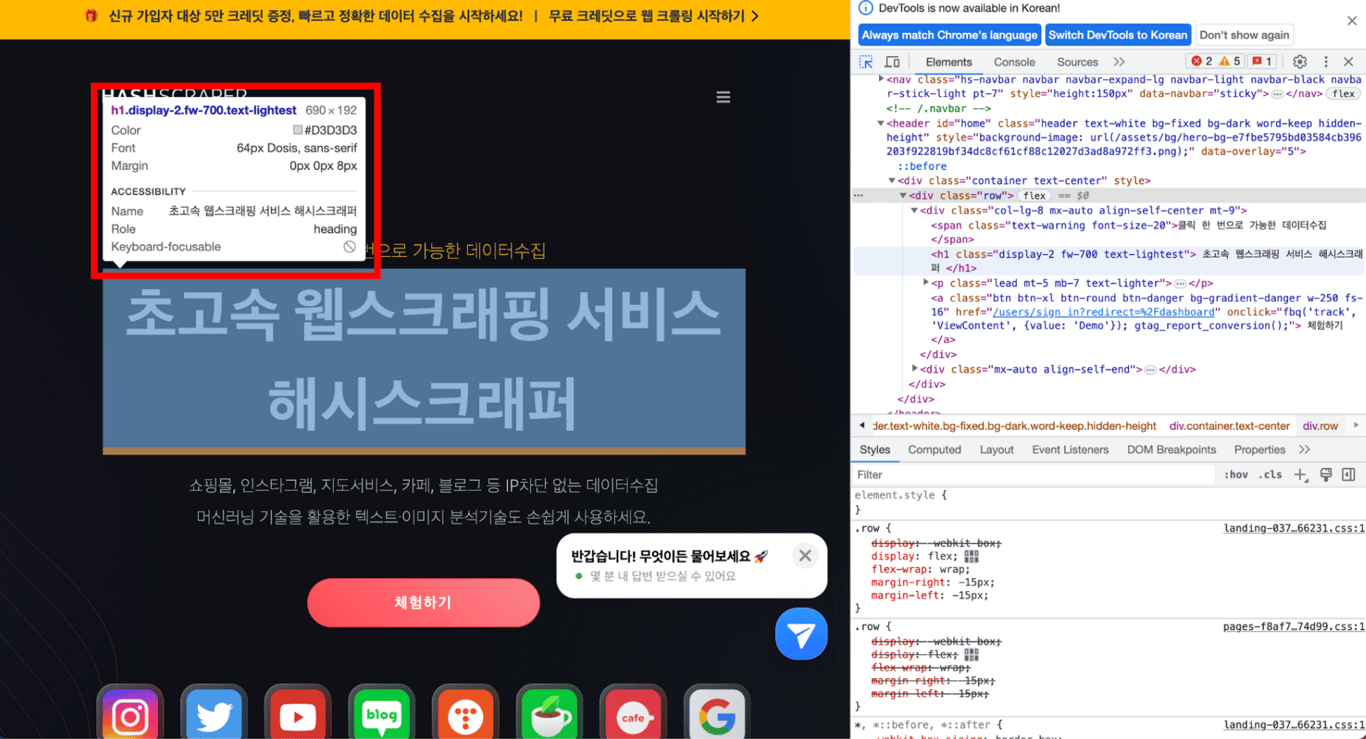The width and height of the screenshot is (1366, 739).
Task: Select the Styles sub-tab
Action: tap(875, 450)
